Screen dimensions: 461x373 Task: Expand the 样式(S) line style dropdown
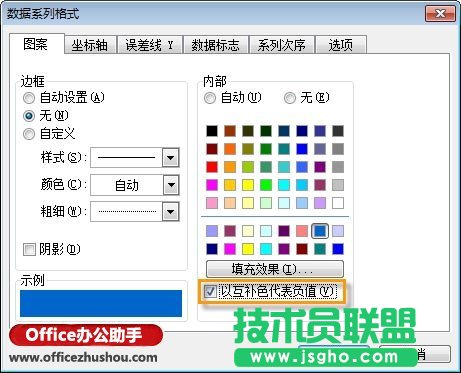click(x=171, y=157)
